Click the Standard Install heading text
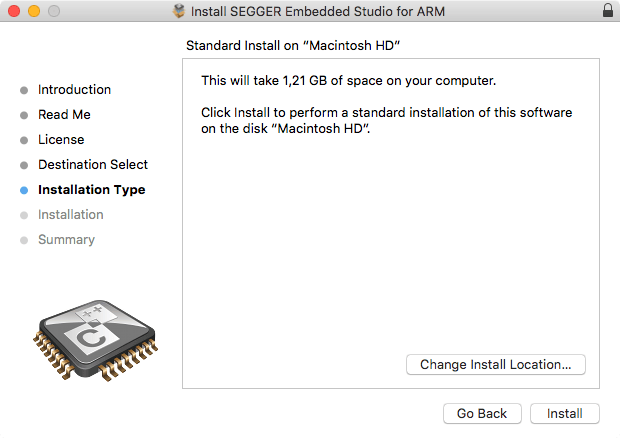Screen dimensions: 620x438 (293, 46)
